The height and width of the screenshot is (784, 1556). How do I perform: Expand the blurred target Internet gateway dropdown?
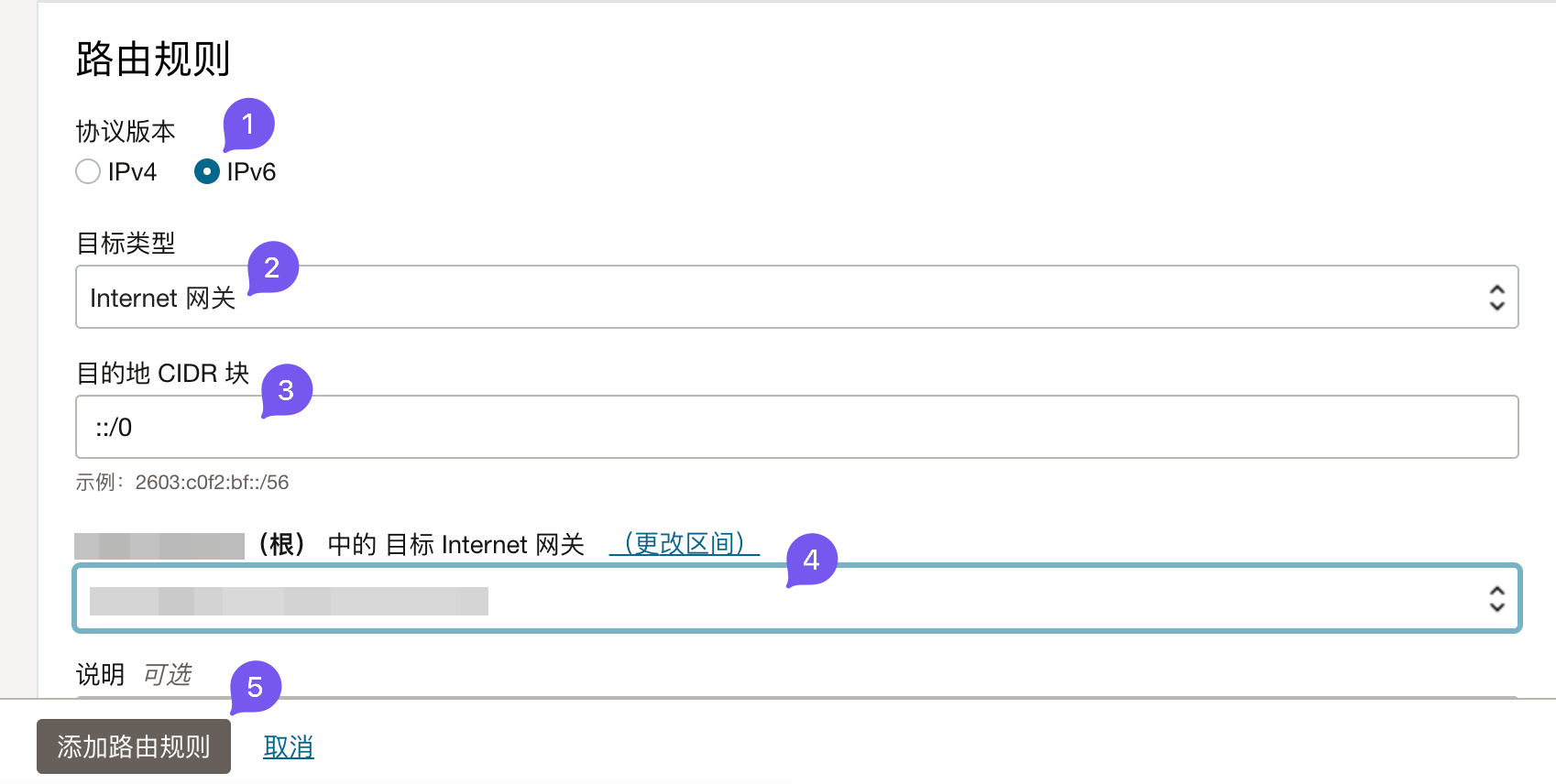coord(788,599)
